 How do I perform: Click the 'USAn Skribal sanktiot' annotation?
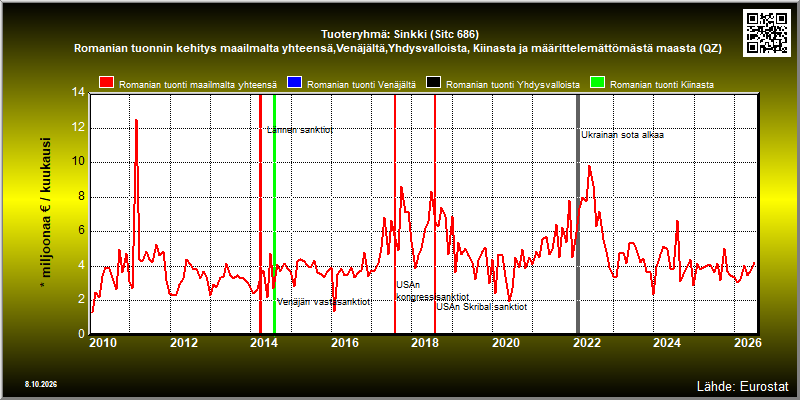tap(482, 307)
